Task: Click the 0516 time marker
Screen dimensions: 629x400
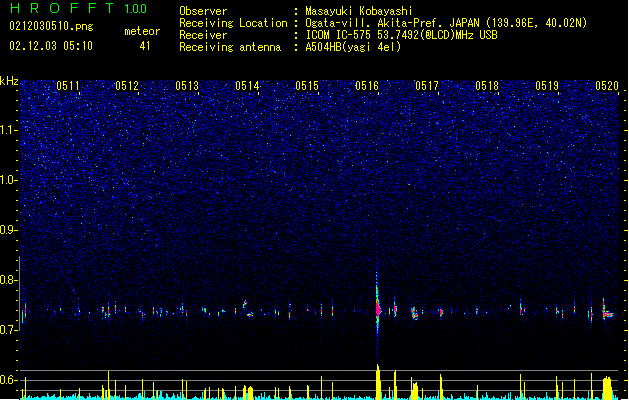Action: pyautogui.click(x=367, y=86)
